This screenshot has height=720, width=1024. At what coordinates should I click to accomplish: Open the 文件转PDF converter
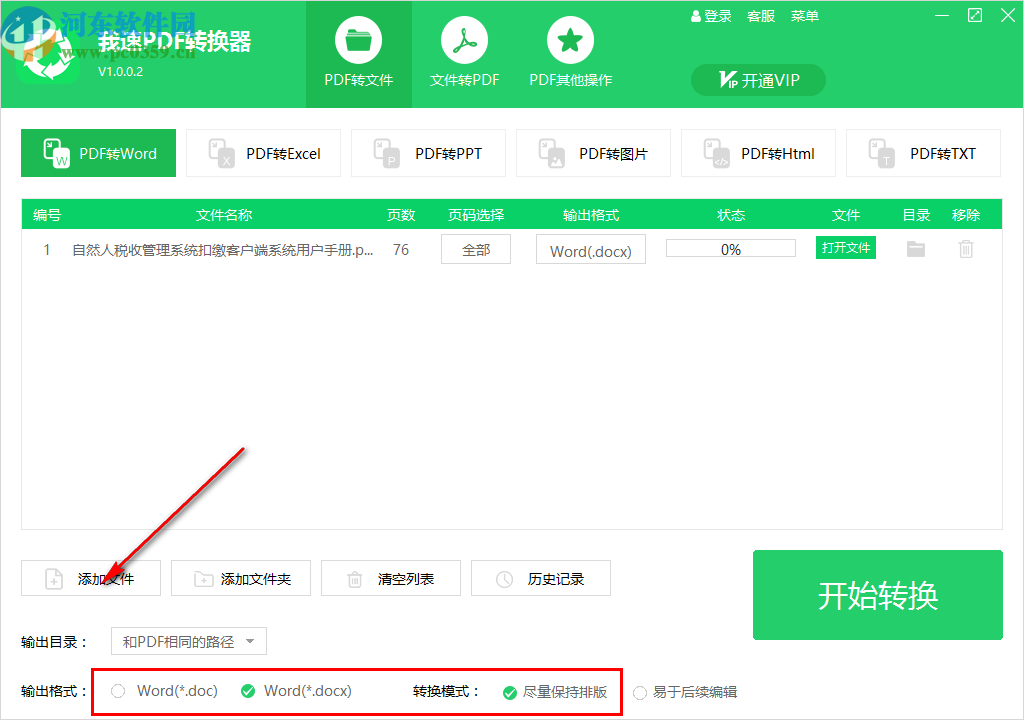[463, 50]
